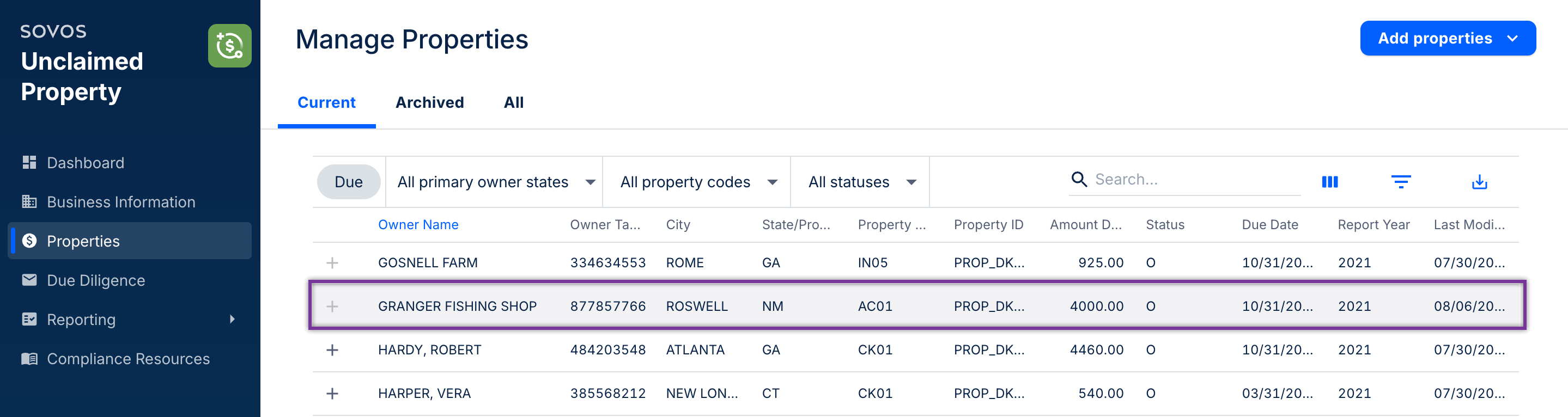
Task: Switch to the Archived tab
Action: pyautogui.click(x=429, y=102)
